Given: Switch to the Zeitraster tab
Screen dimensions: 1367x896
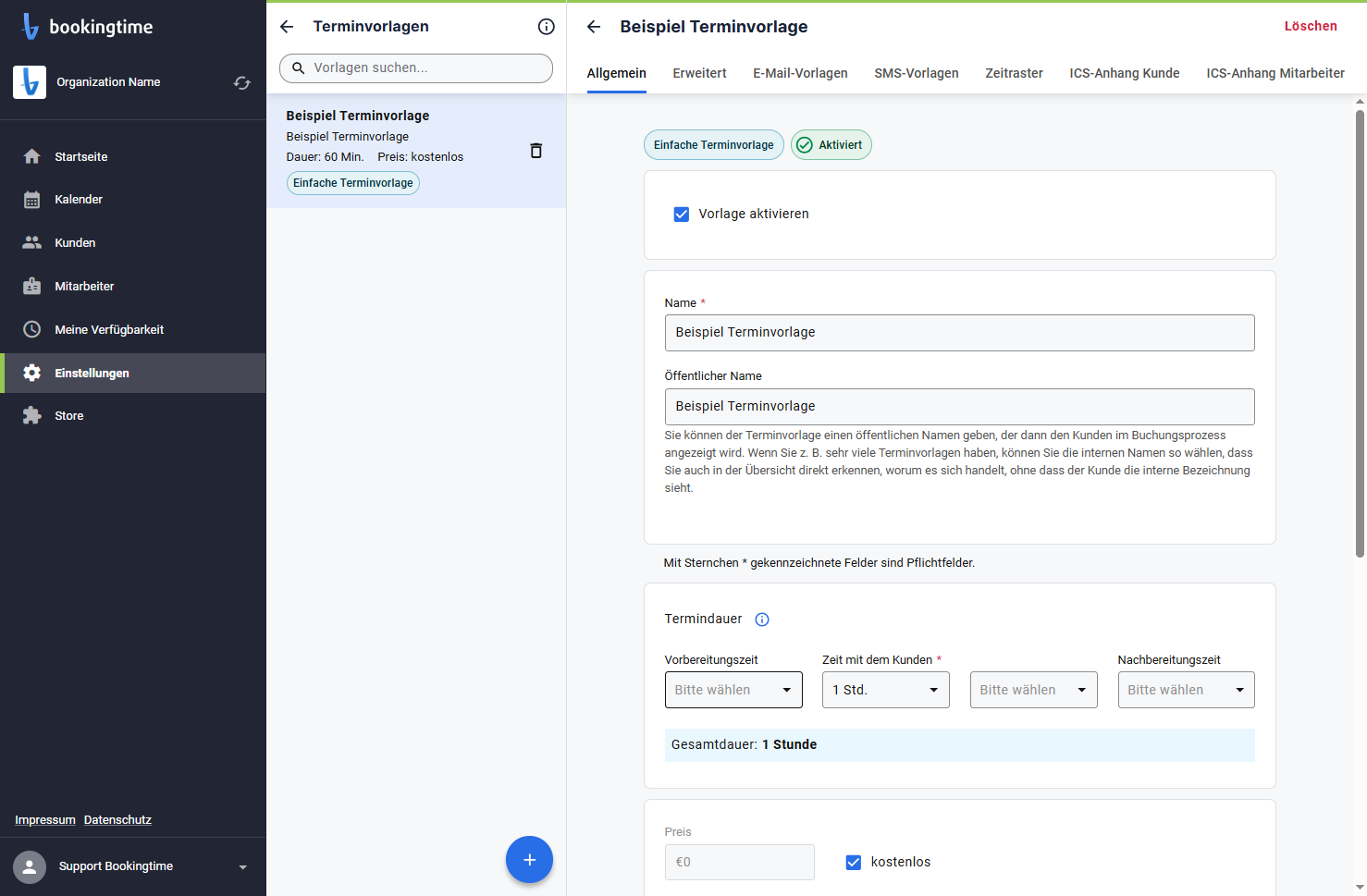Looking at the screenshot, I should 1014,73.
